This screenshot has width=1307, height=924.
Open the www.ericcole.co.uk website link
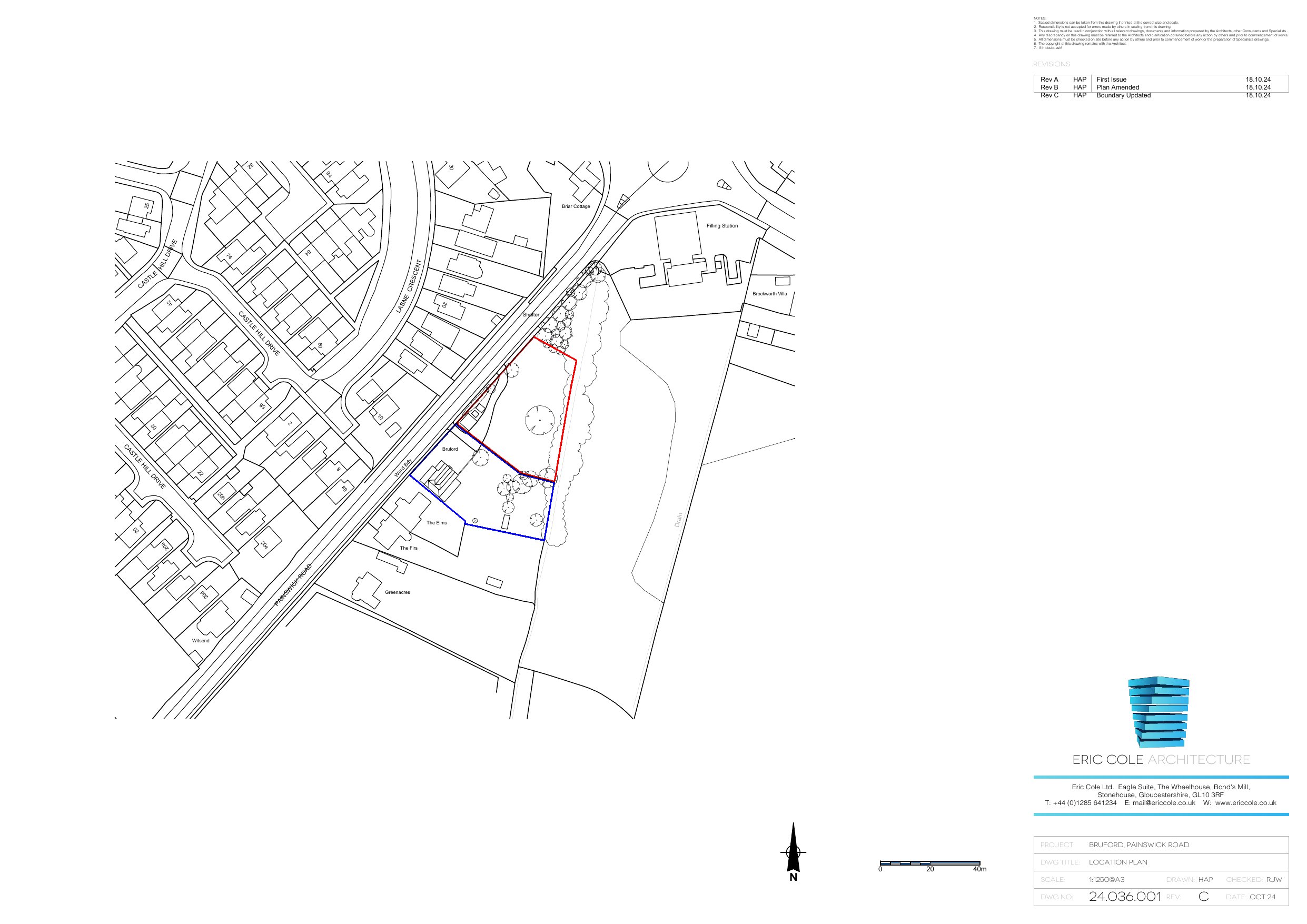point(1245,803)
